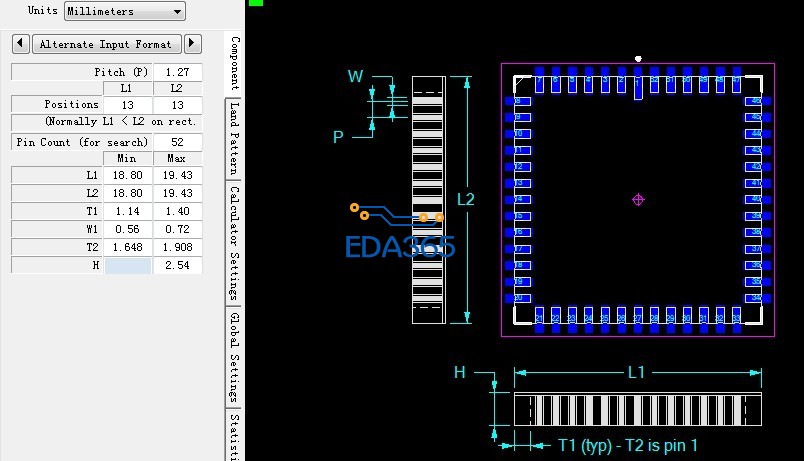Edit the L1 Min value 18.80
The width and height of the screenshot is (804, 461).
pos(128,175)
